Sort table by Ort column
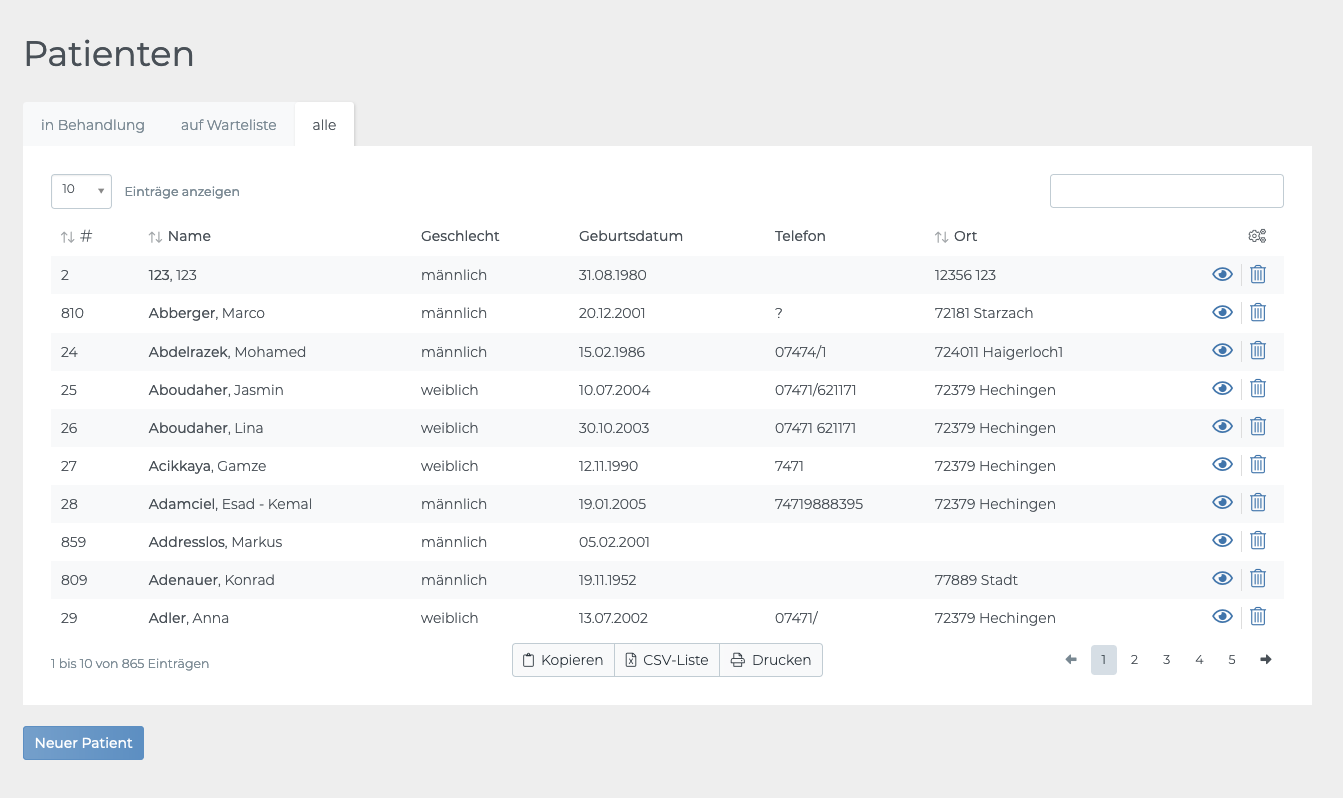The height and width of the screenshot is (798, 1343). [x=964, y=237]
